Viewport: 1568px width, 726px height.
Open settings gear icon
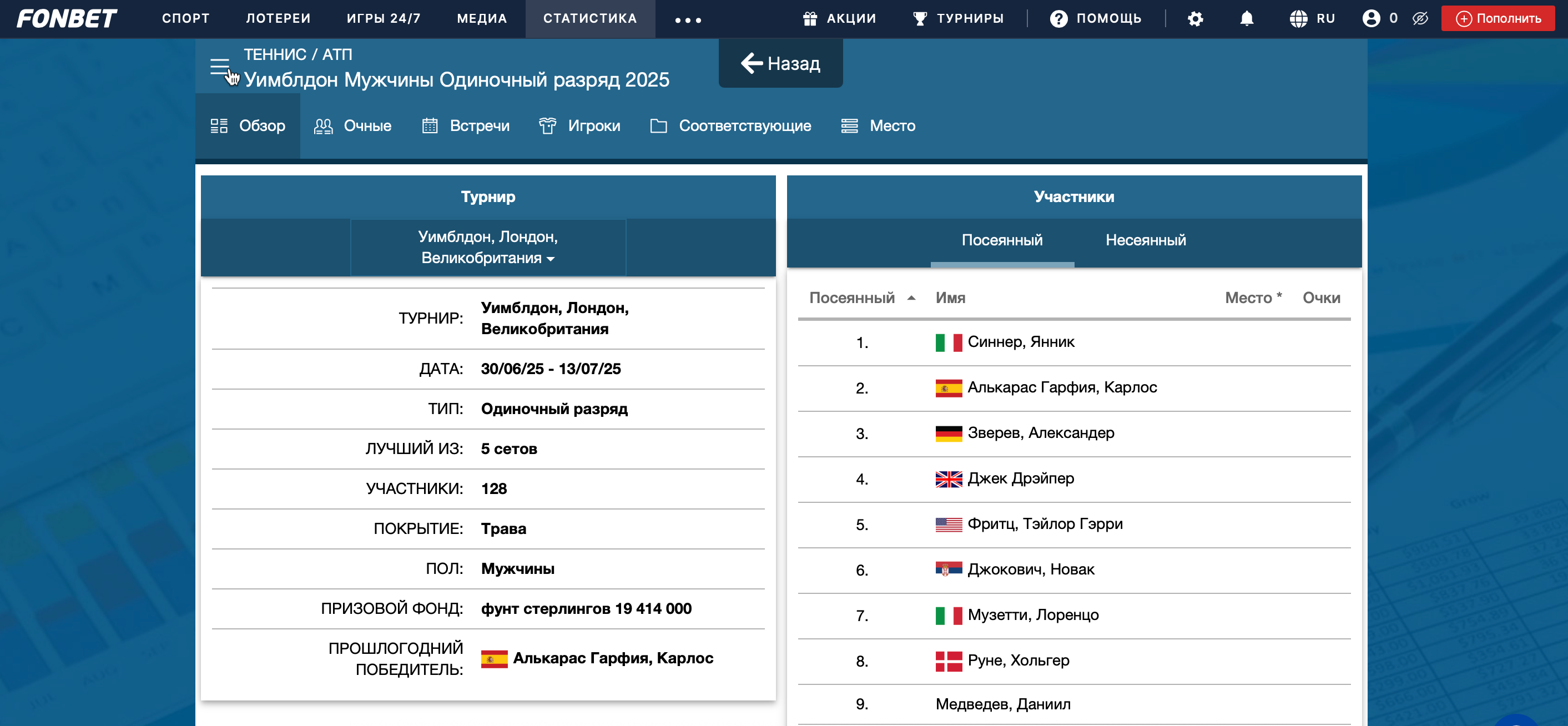pyautogui.click(x=1196, y=19)
